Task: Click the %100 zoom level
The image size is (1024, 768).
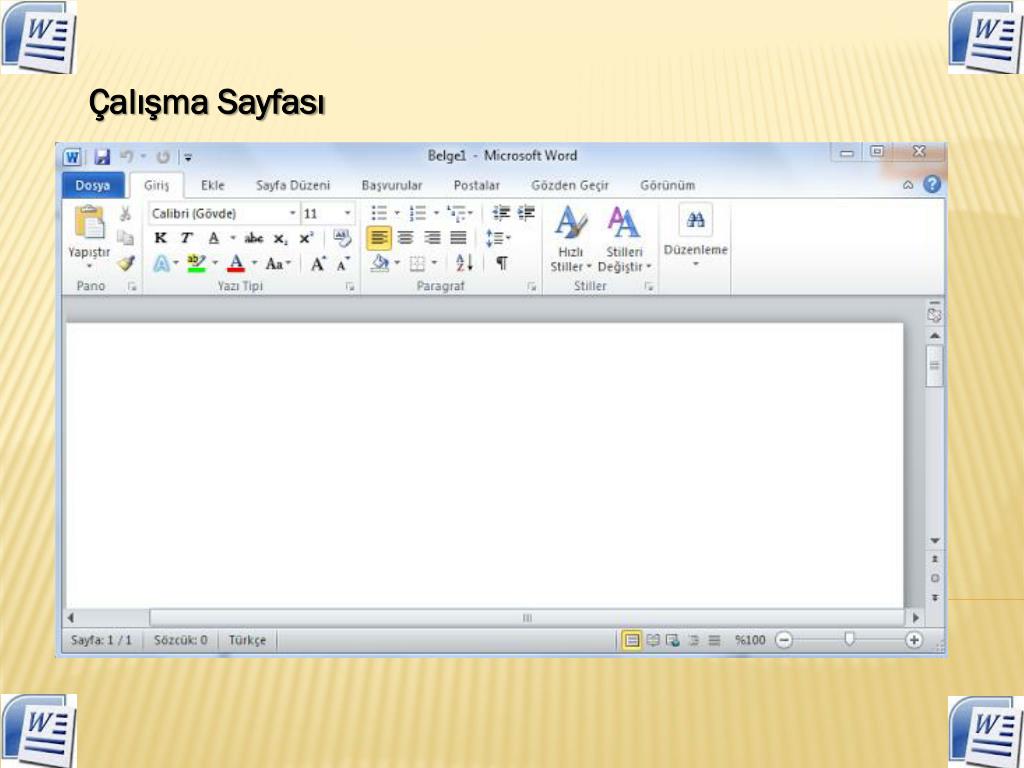Action: [750, 640]
